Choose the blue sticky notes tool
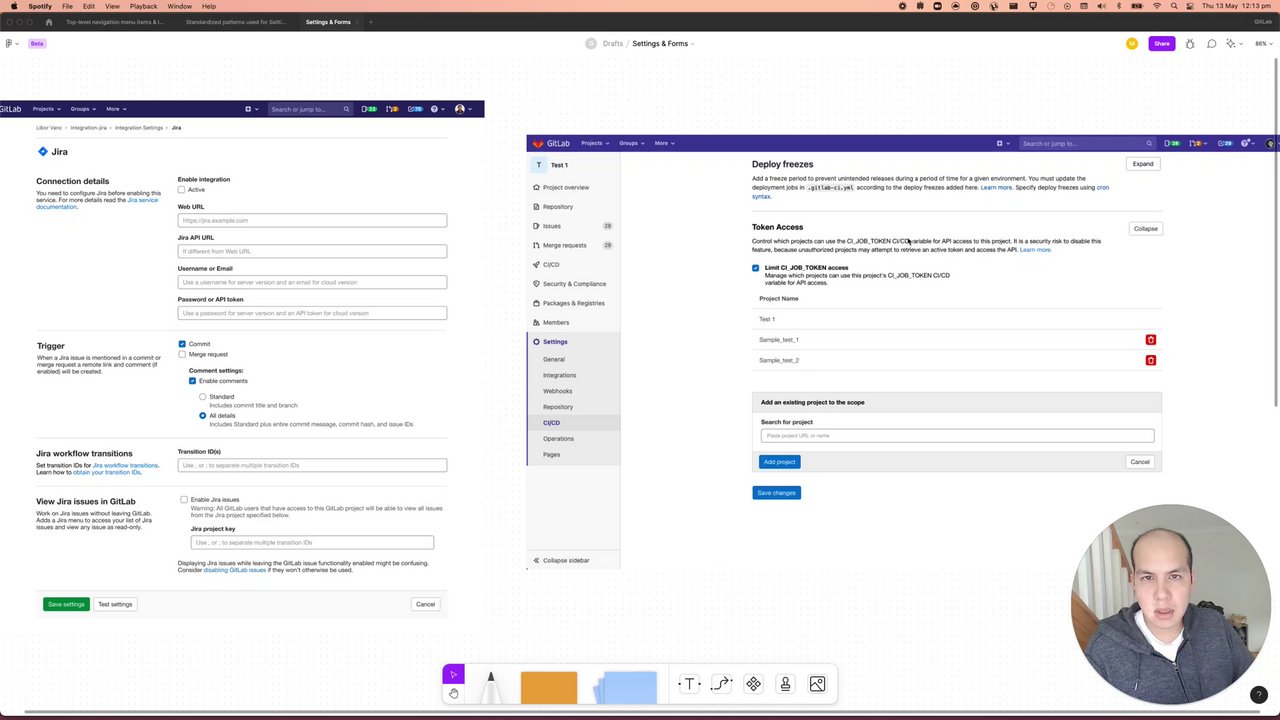The width and height of the screenshot is (1280, 720). 626,687
